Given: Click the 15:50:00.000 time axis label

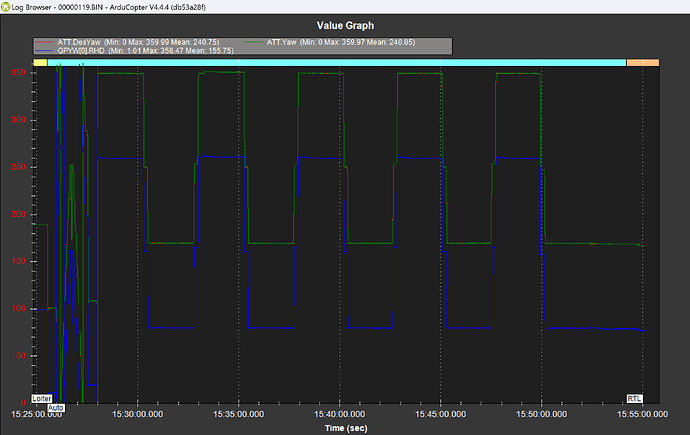Looking at the screenshot, I should pyautogui.click(x=541, y=414).
